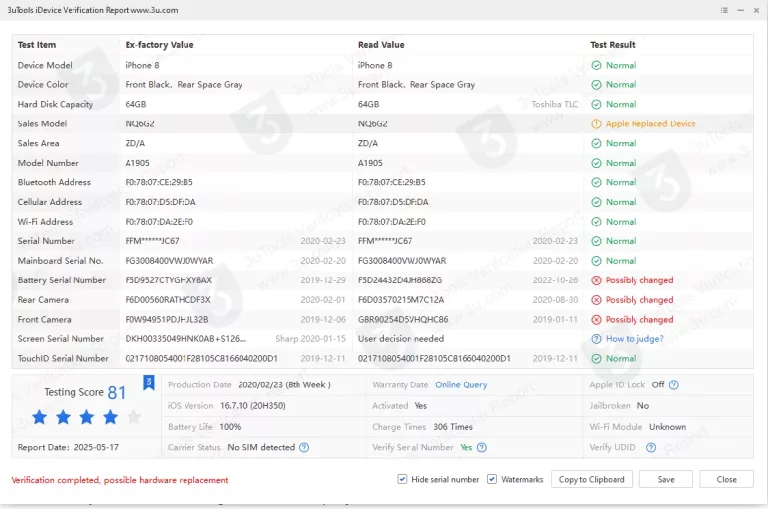The image size is (768, 509).
Task: Click the Normal check icon for Device Model
Action: coord(596,66)
